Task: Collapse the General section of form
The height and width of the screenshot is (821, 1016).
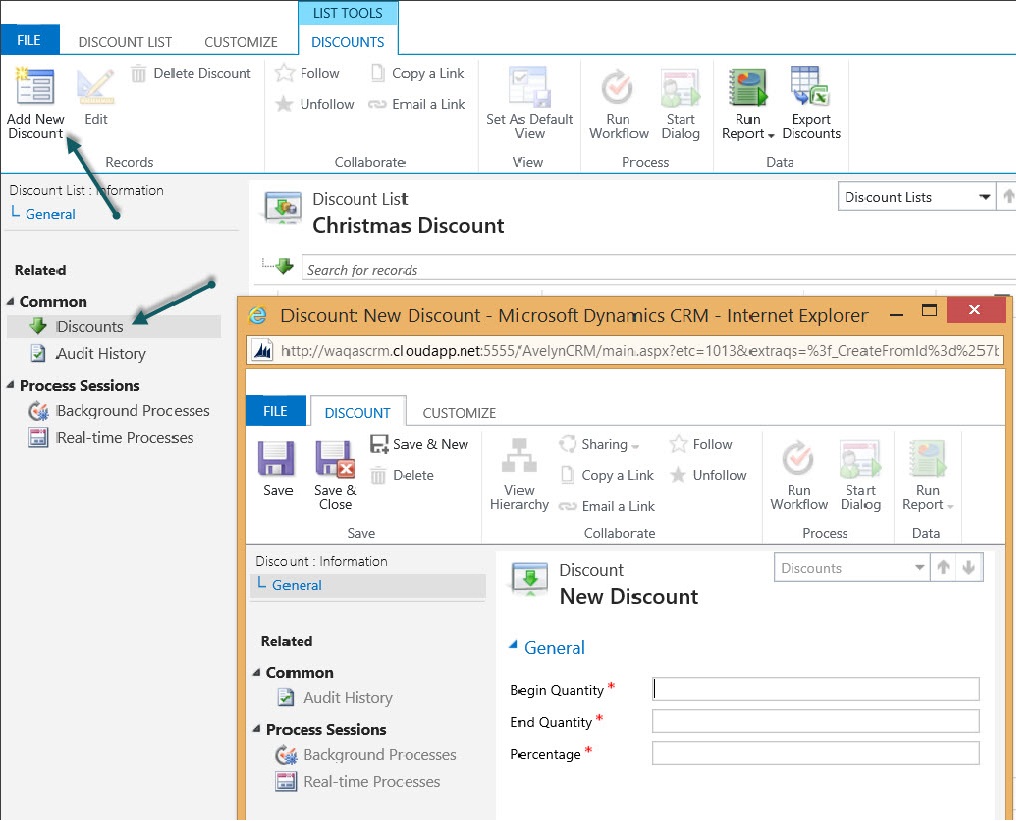Action: [514, 647]
